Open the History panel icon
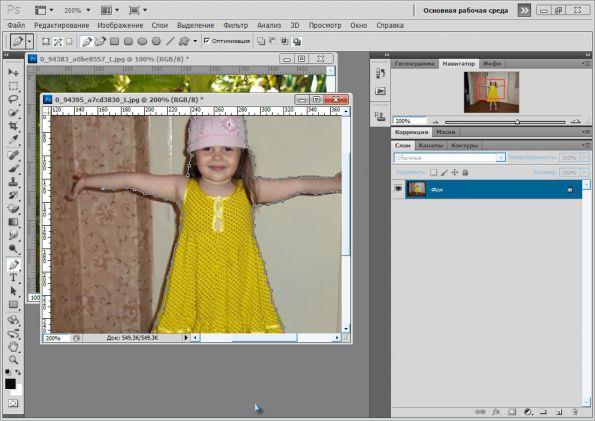The height and width of the screenshot is (421, 595). tap(380, 73)
